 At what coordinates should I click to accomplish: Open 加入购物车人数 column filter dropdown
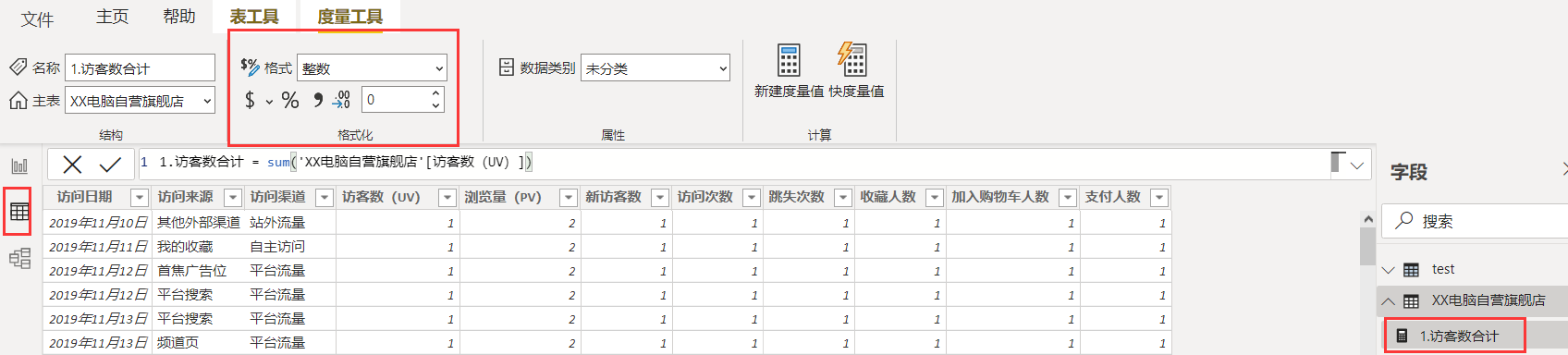tap(1068, 197)
